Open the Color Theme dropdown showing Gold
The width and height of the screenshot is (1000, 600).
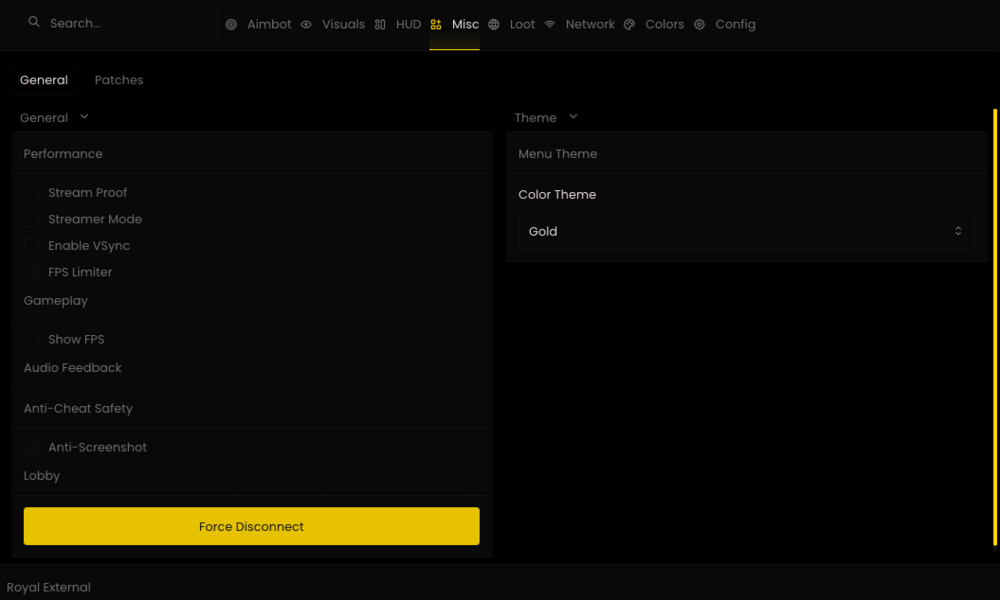pos(746,231)
